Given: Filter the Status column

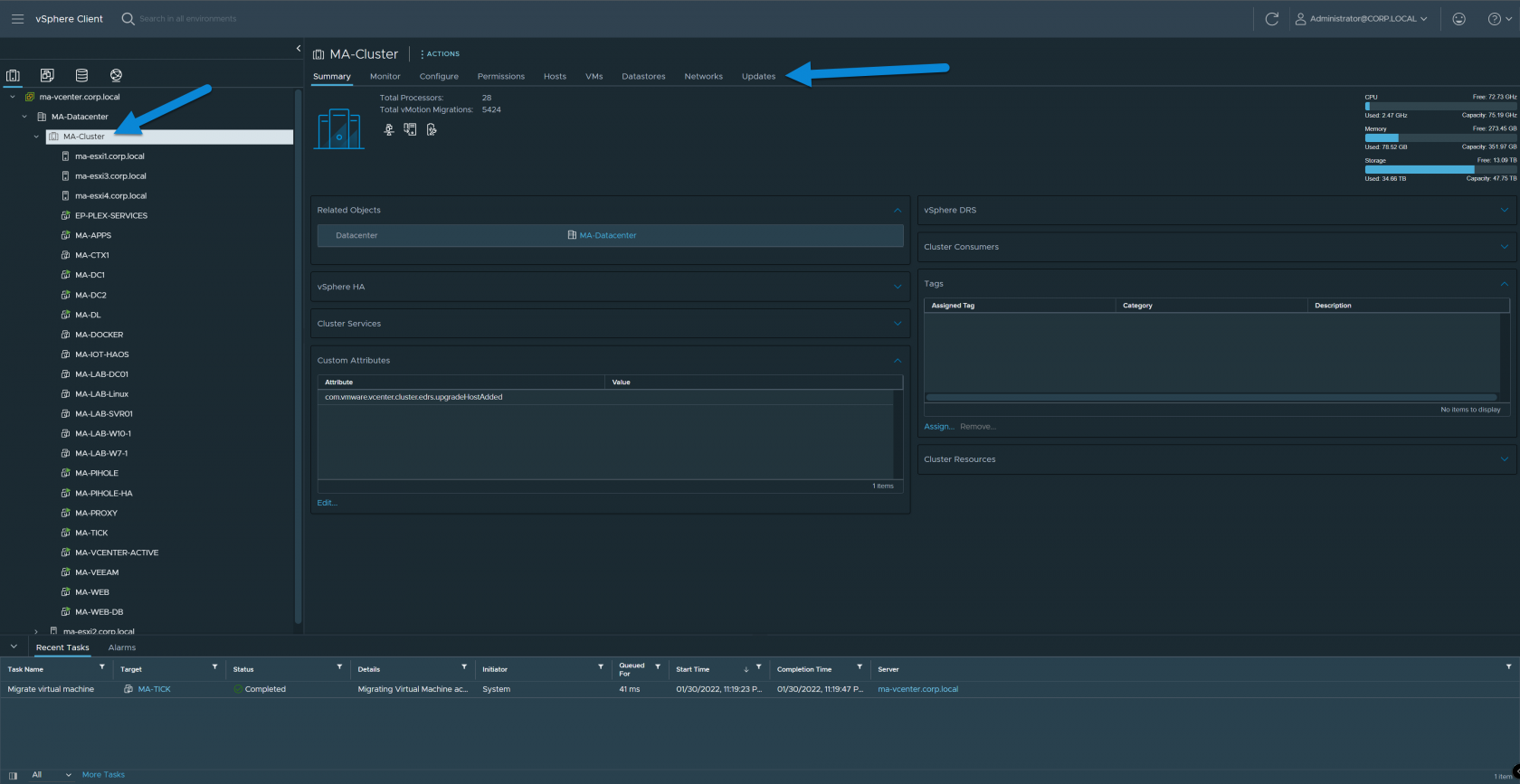Looking at the screenshot, I should 339,667.
